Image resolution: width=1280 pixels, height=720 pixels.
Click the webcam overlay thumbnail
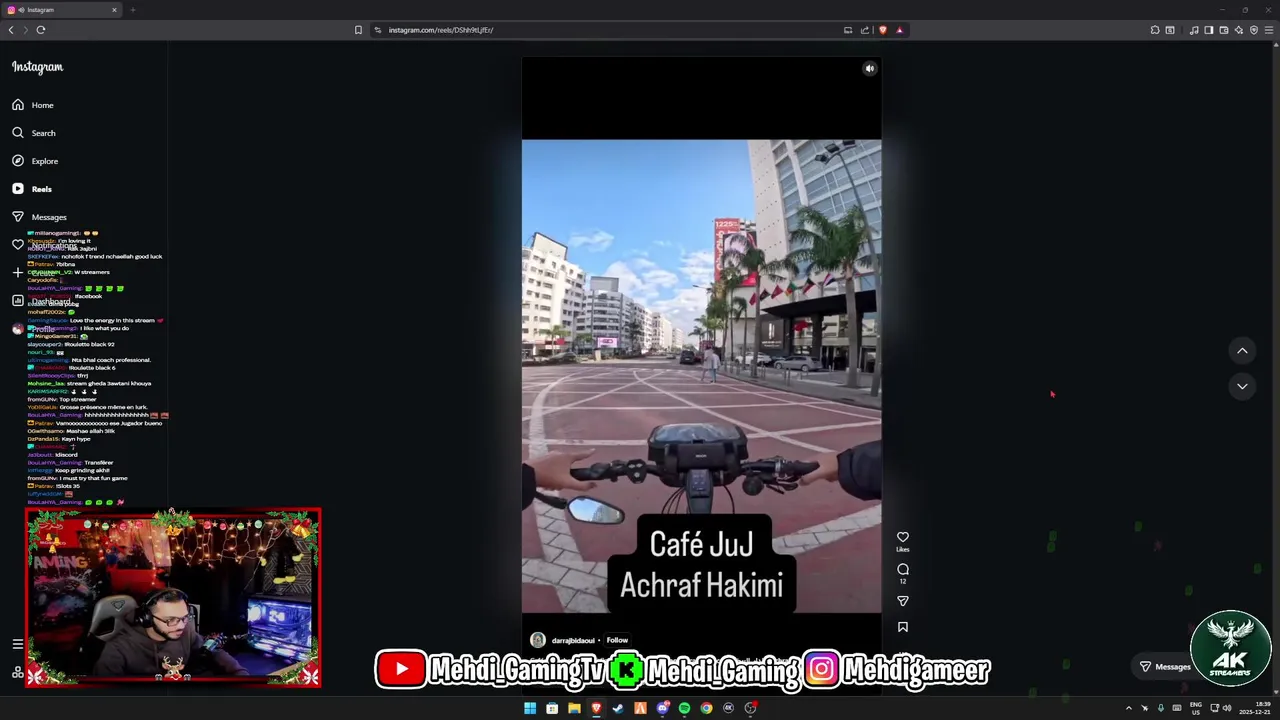pos(173,597)
